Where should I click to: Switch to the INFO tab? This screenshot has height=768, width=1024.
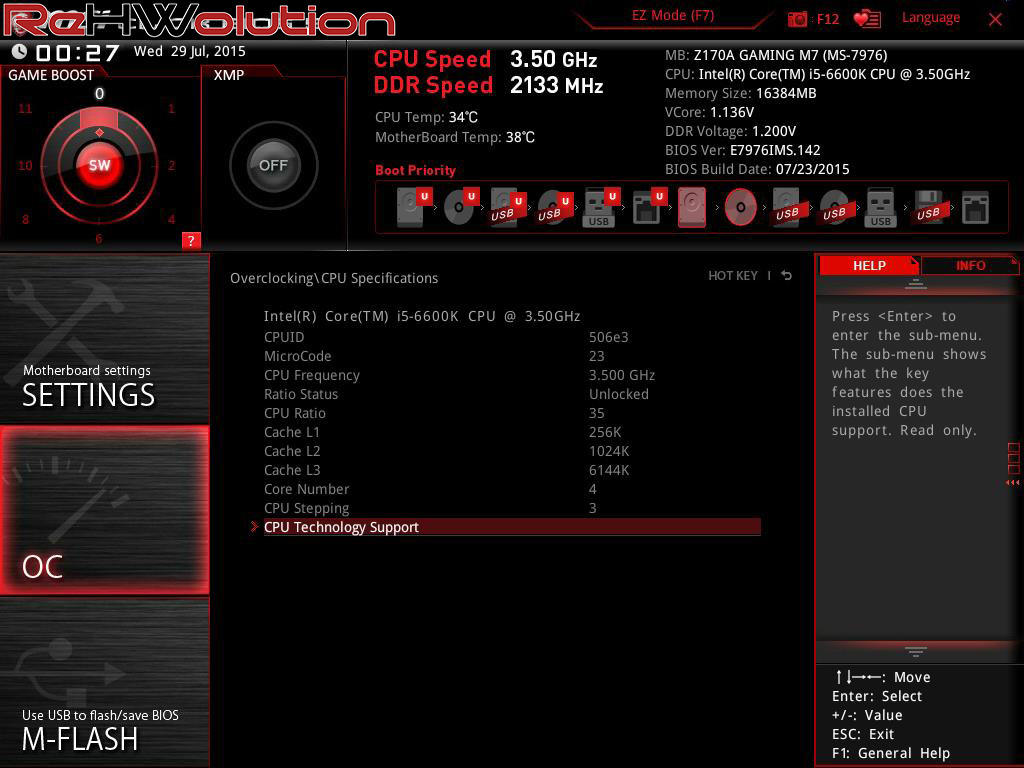[970, 265]
